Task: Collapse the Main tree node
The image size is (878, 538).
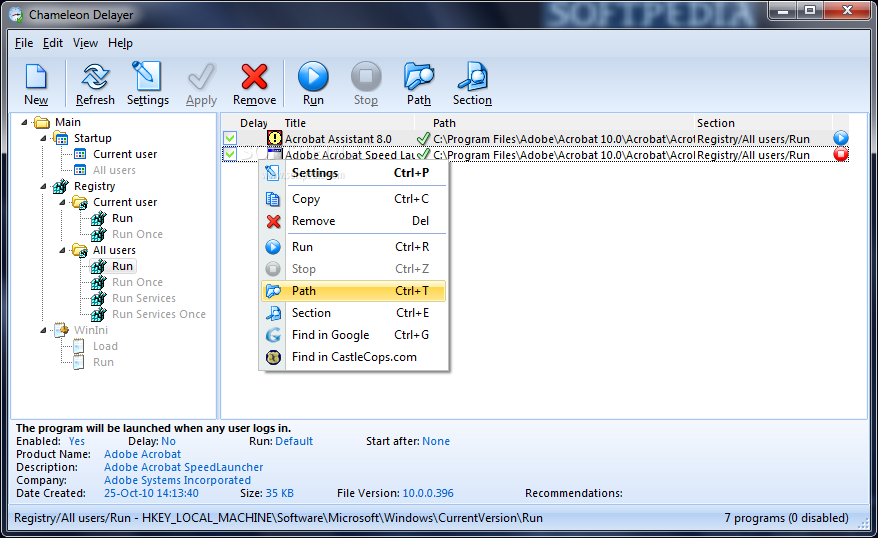Action: tap(24, 122)
